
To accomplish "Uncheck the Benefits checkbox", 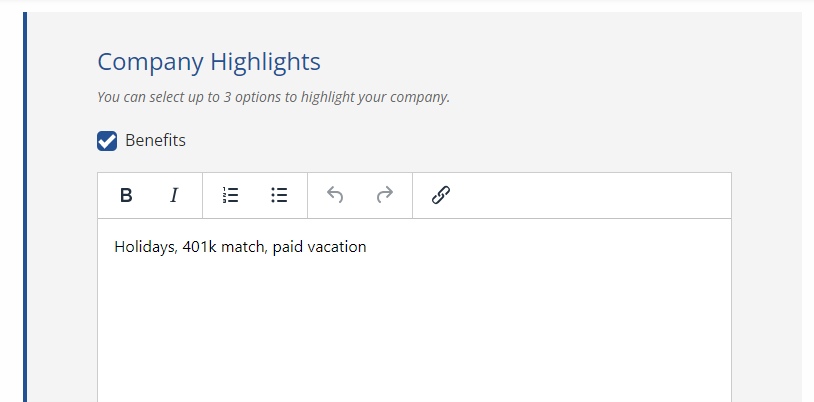I will click(x=107, y=141).
